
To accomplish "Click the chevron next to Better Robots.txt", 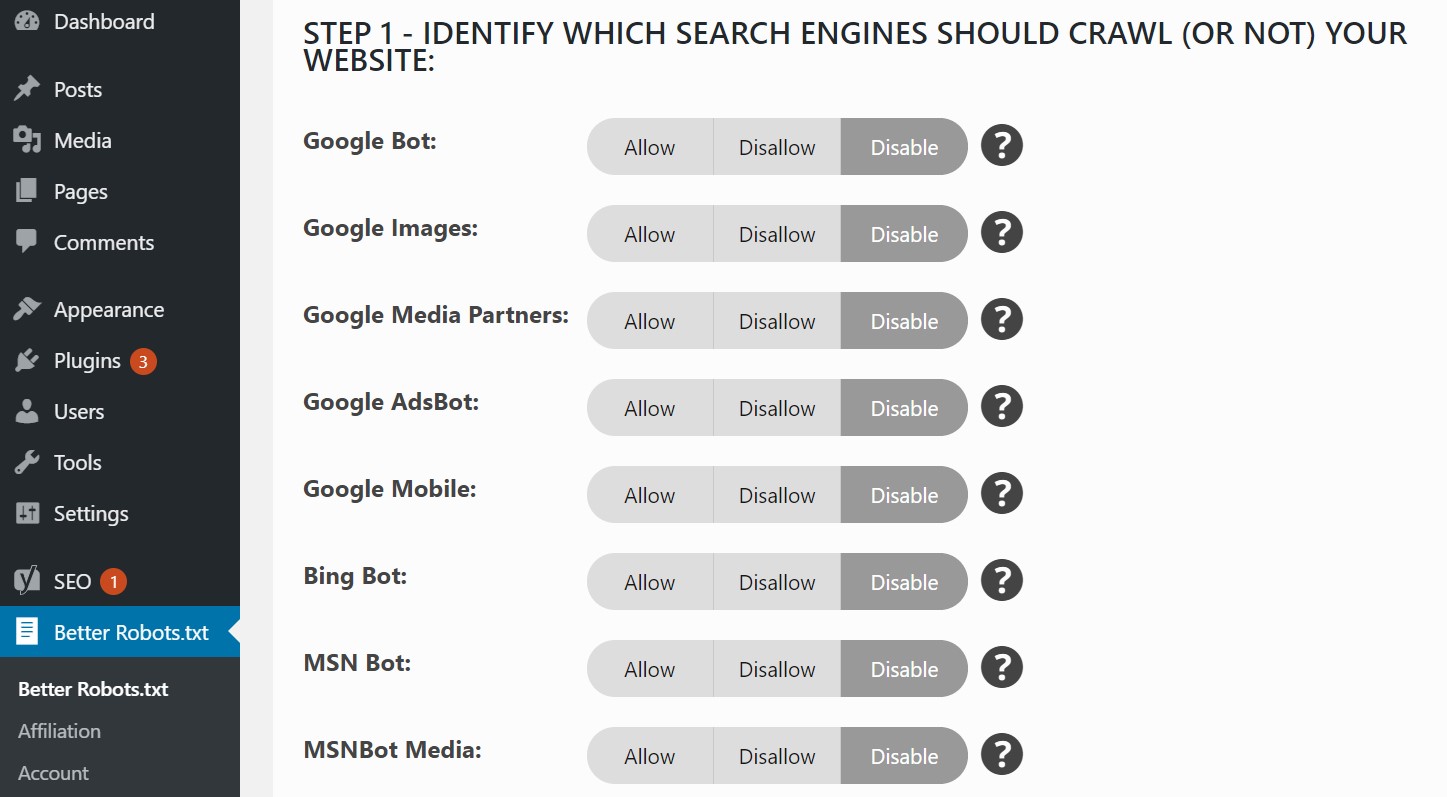I will [233, 632].
